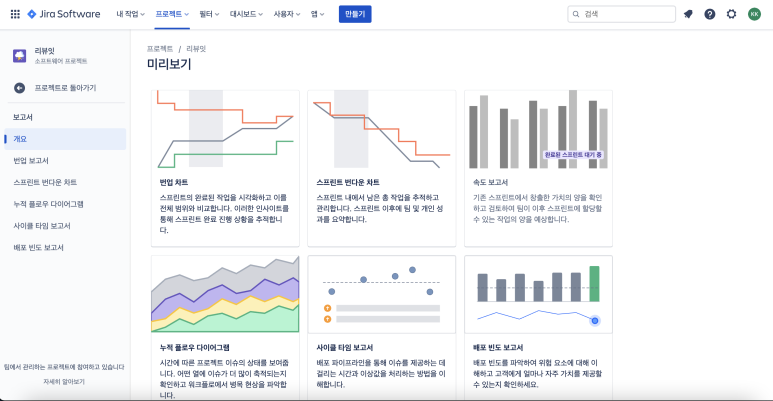Click the 리뷰잇 project avatar icon
Screen dimensions: 773x401
tap(19, 56)
